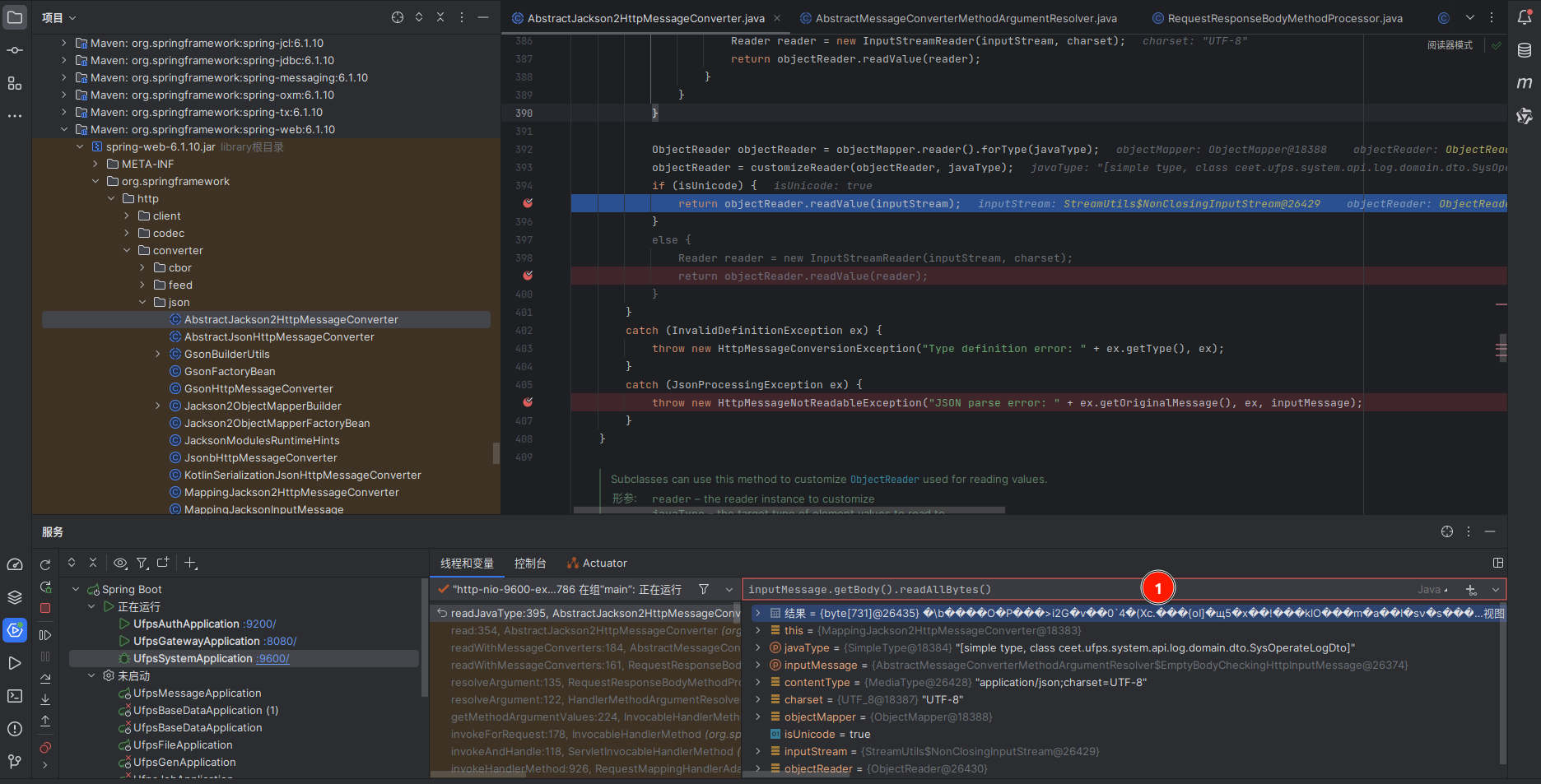Open the Notifications bell panel
Image resolution: width=1541 pixels, height=784 pixels.
click(x=1525, y=17)
